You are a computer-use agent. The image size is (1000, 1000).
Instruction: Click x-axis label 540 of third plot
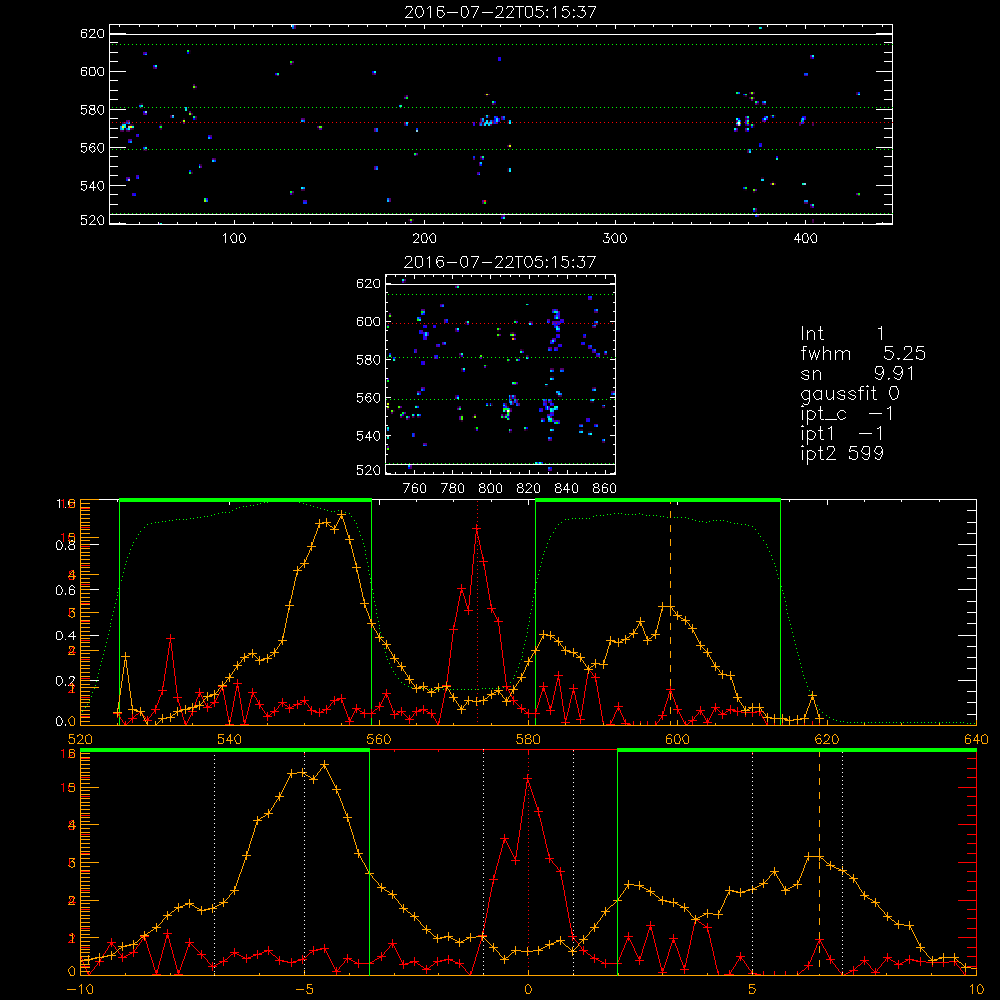[x=230, y=739]
